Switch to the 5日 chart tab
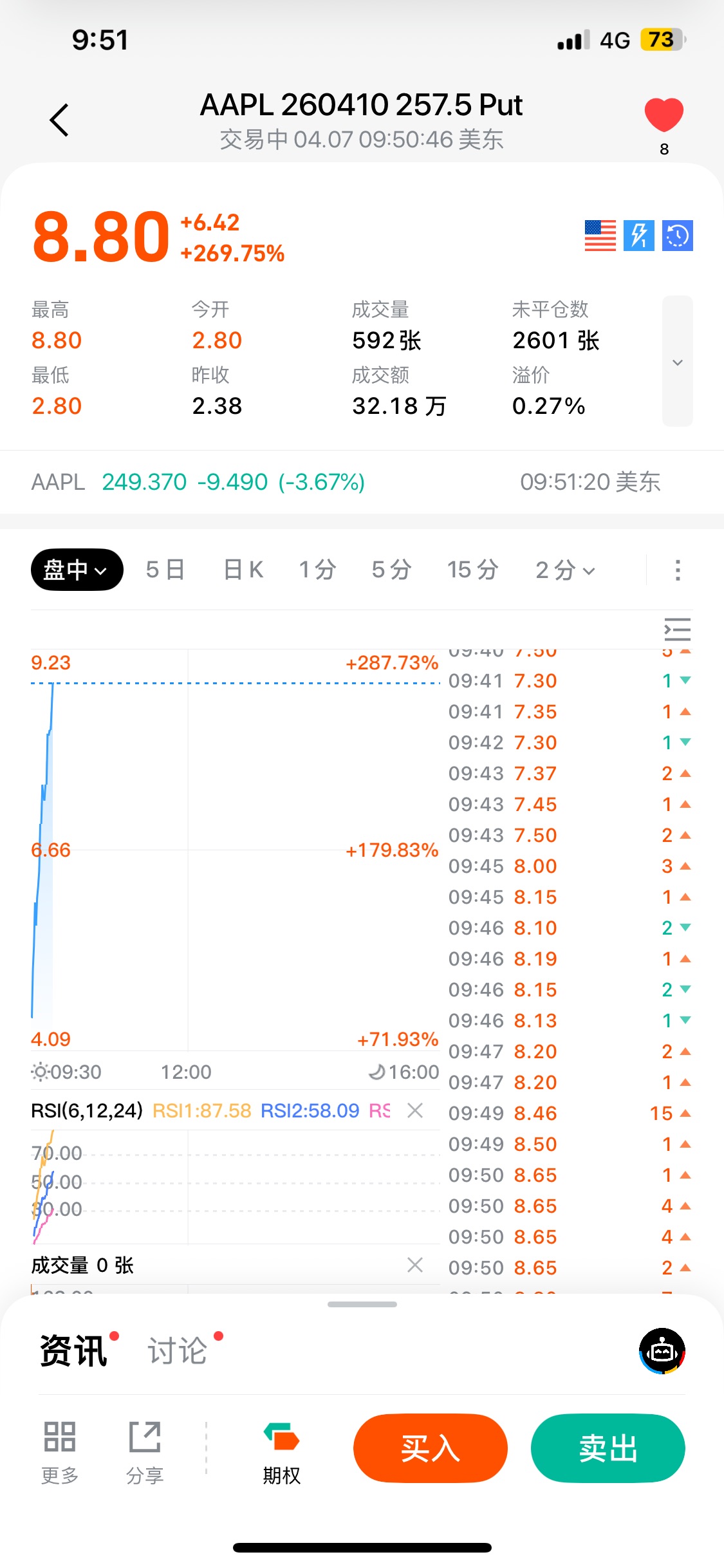724x1568 pixels. tap(165, 570)
